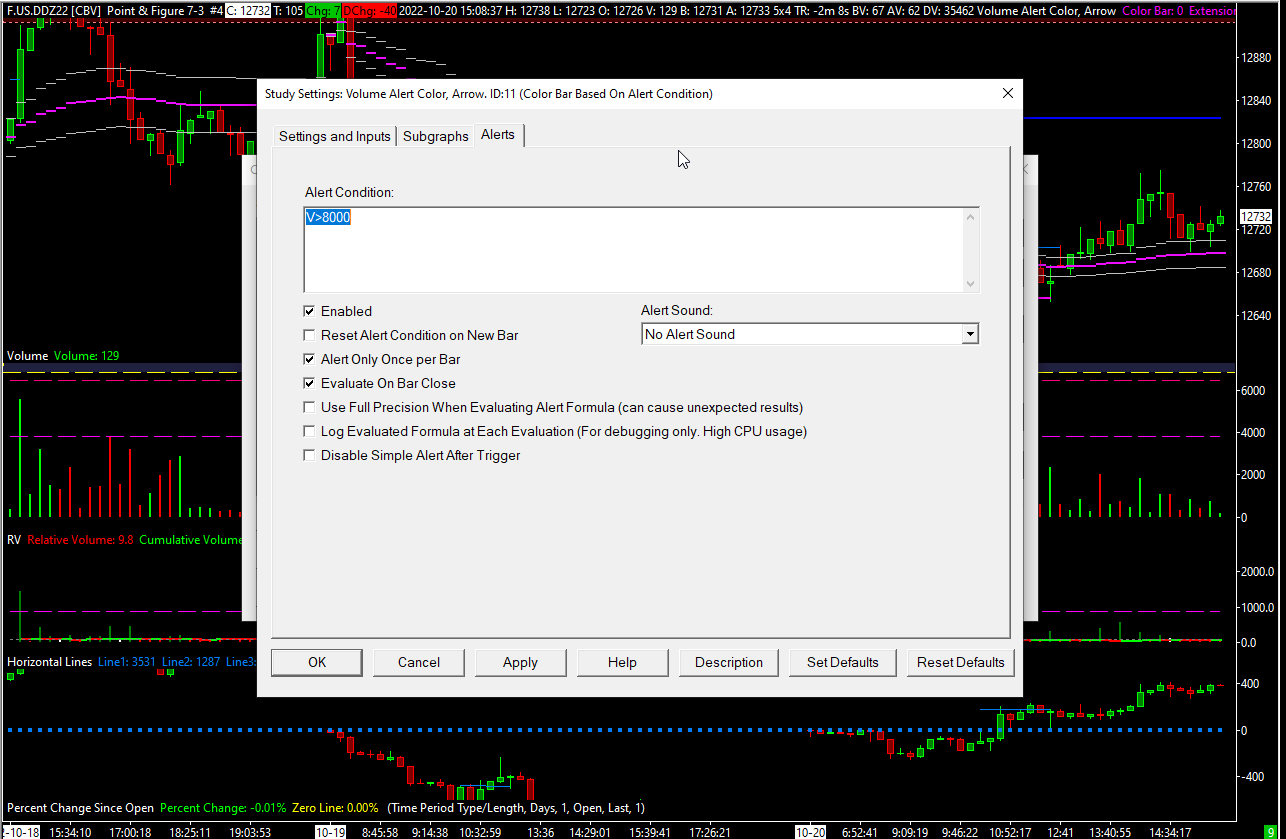Viewport: 1286px width, 839px height.
Task: Click the 'Horizontal Lines' study label
Action: point(50,662)
